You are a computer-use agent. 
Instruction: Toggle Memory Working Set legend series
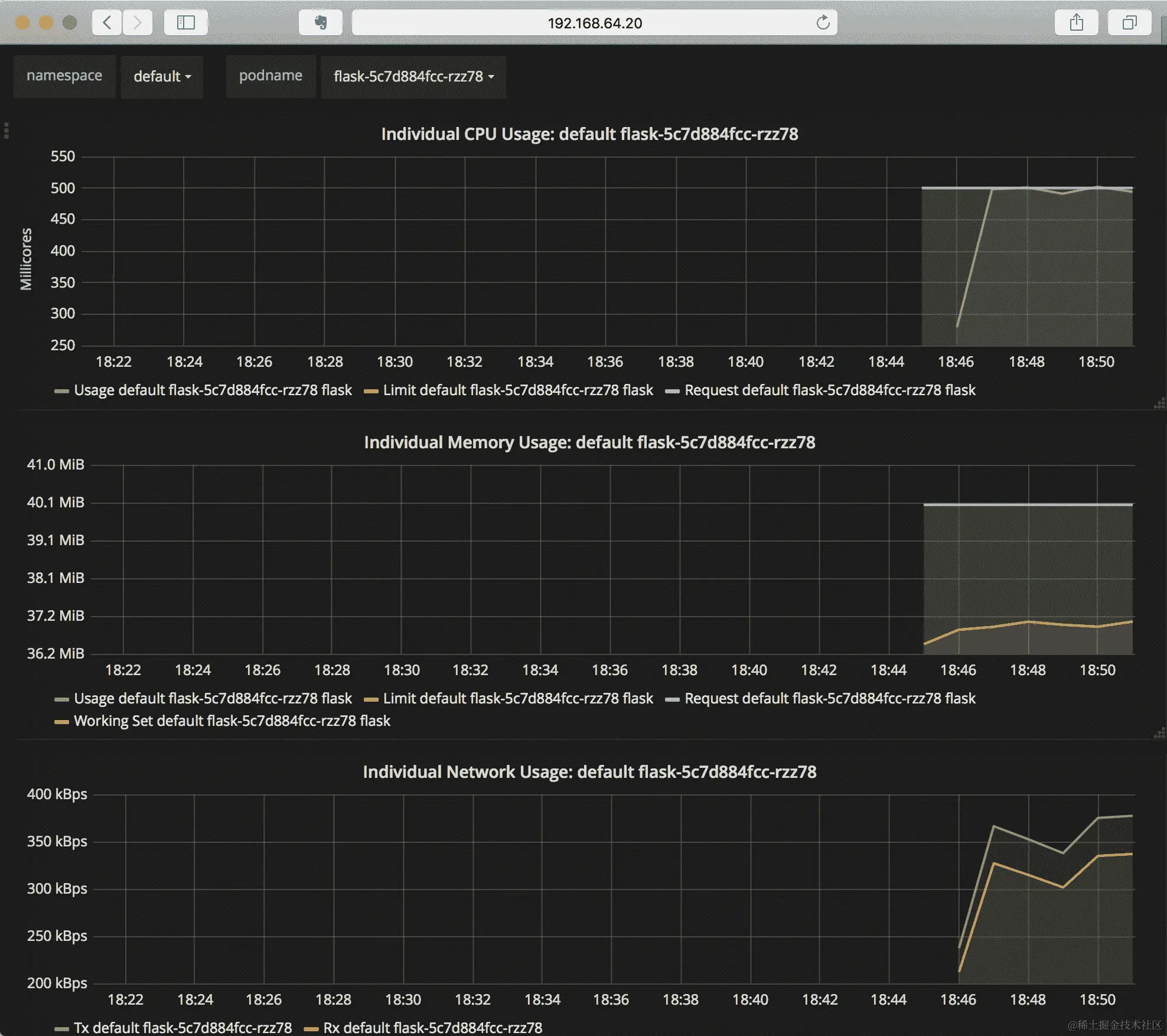coord(232,721)
